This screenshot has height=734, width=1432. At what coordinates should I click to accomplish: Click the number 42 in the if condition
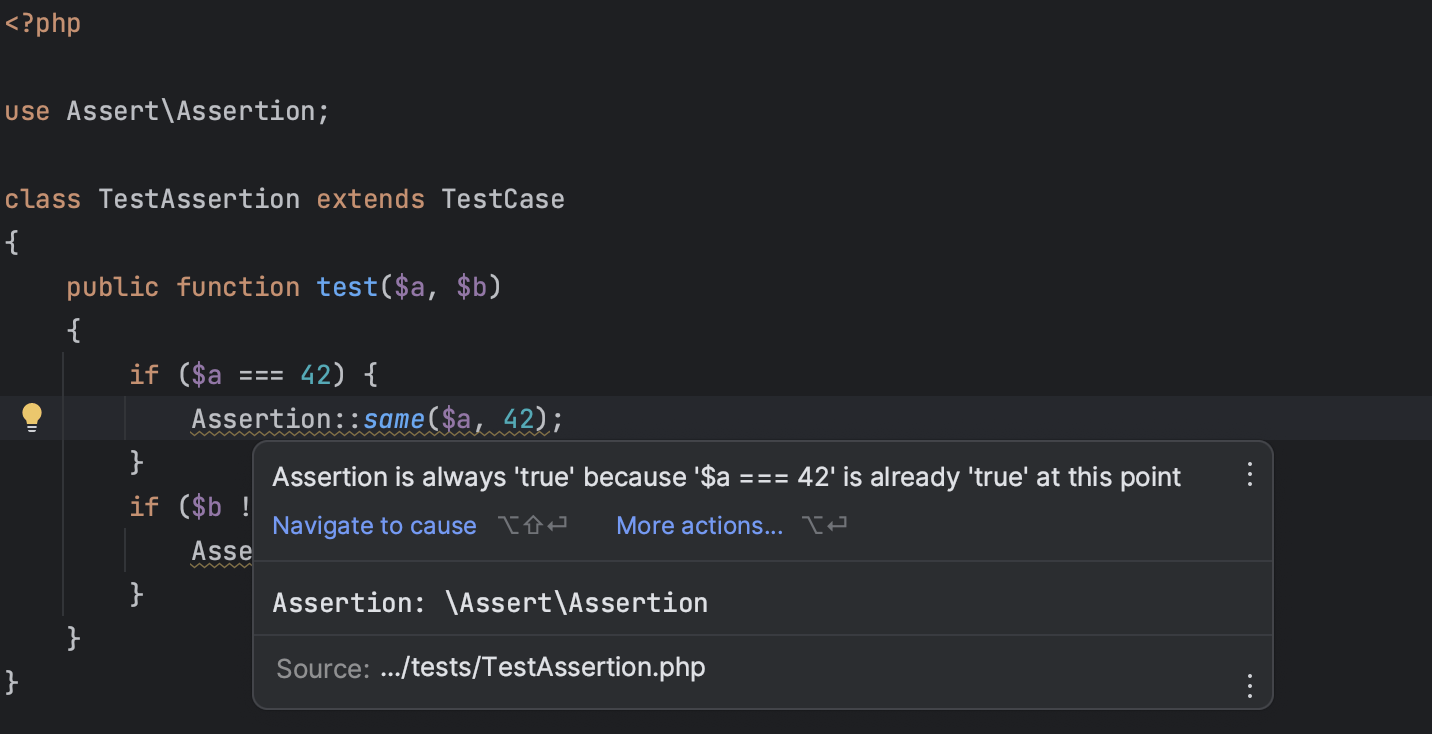click(316, 375)
